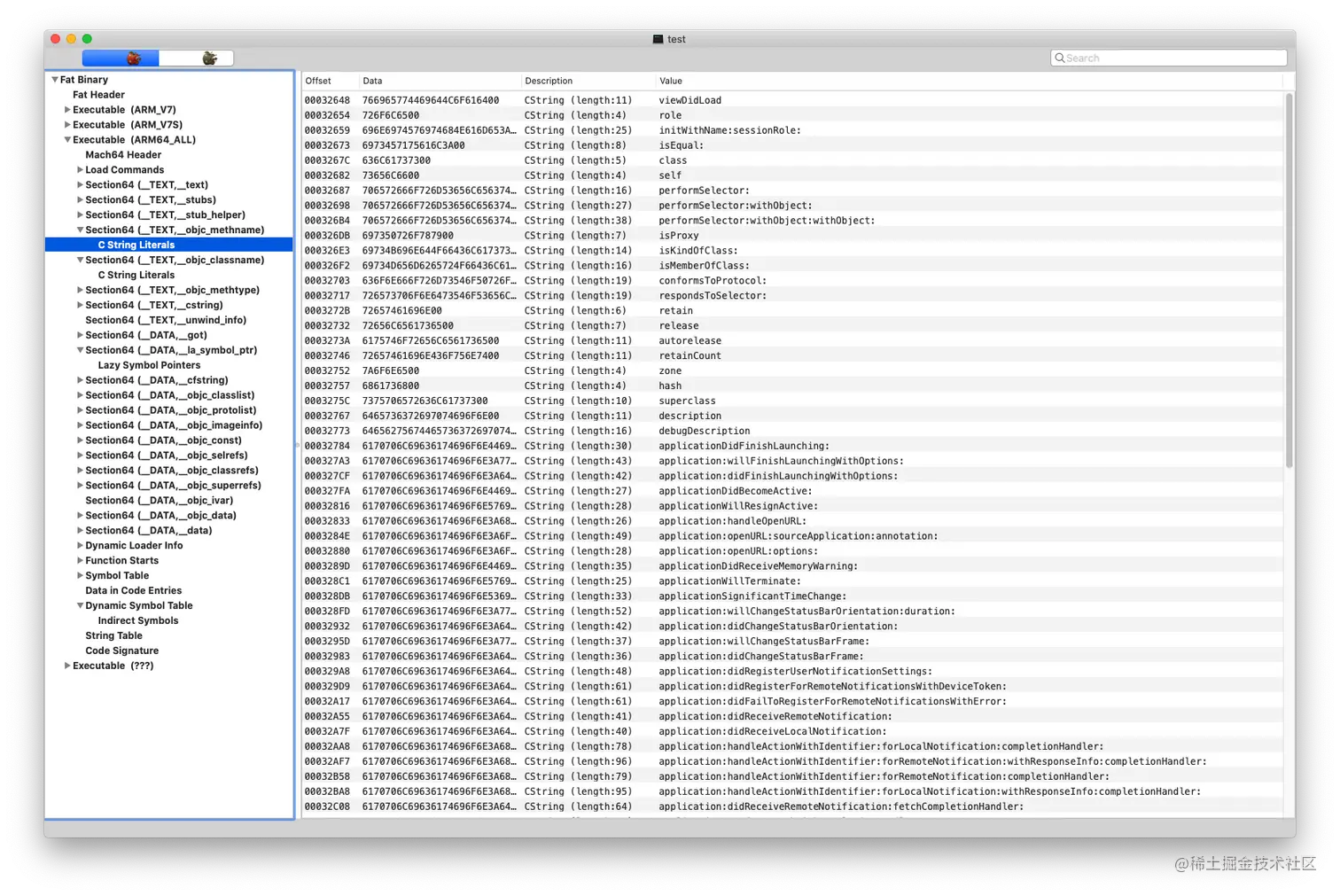Select the applicationDidReceiveMemoryWarning: row
The image size is (1340, 896).
tap(791, 567)
